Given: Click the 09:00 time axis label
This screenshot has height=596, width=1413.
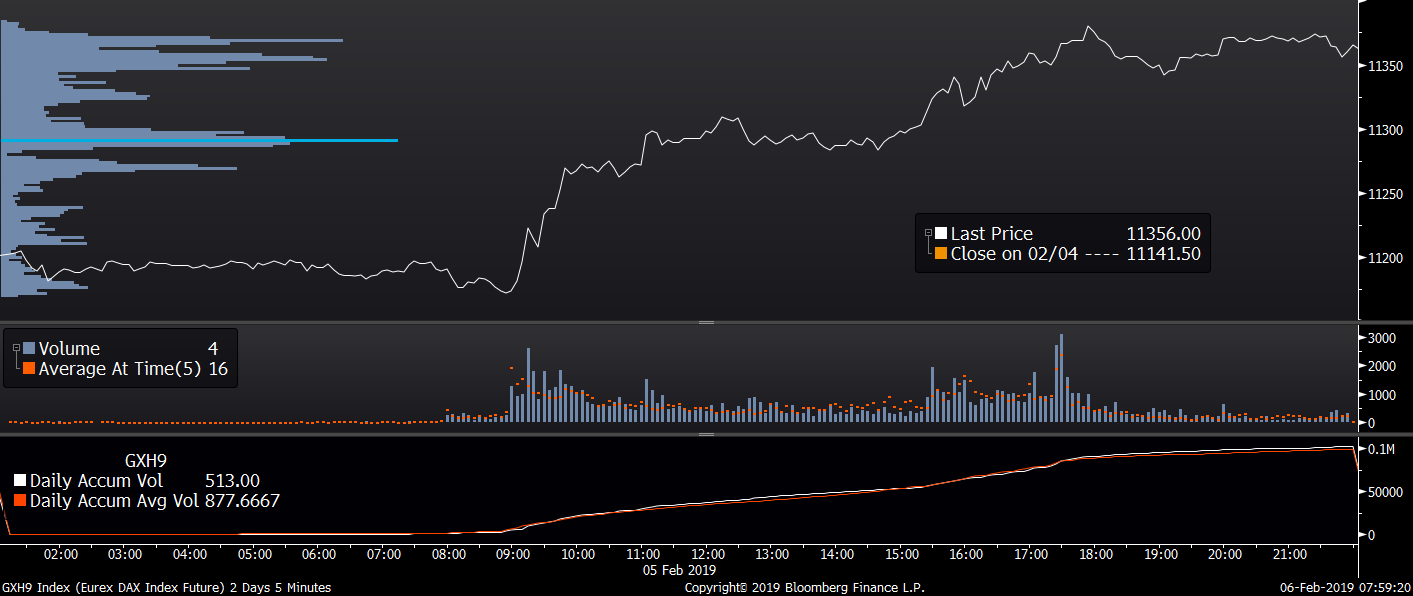Looking at the screenshot, I should [514, 554].
